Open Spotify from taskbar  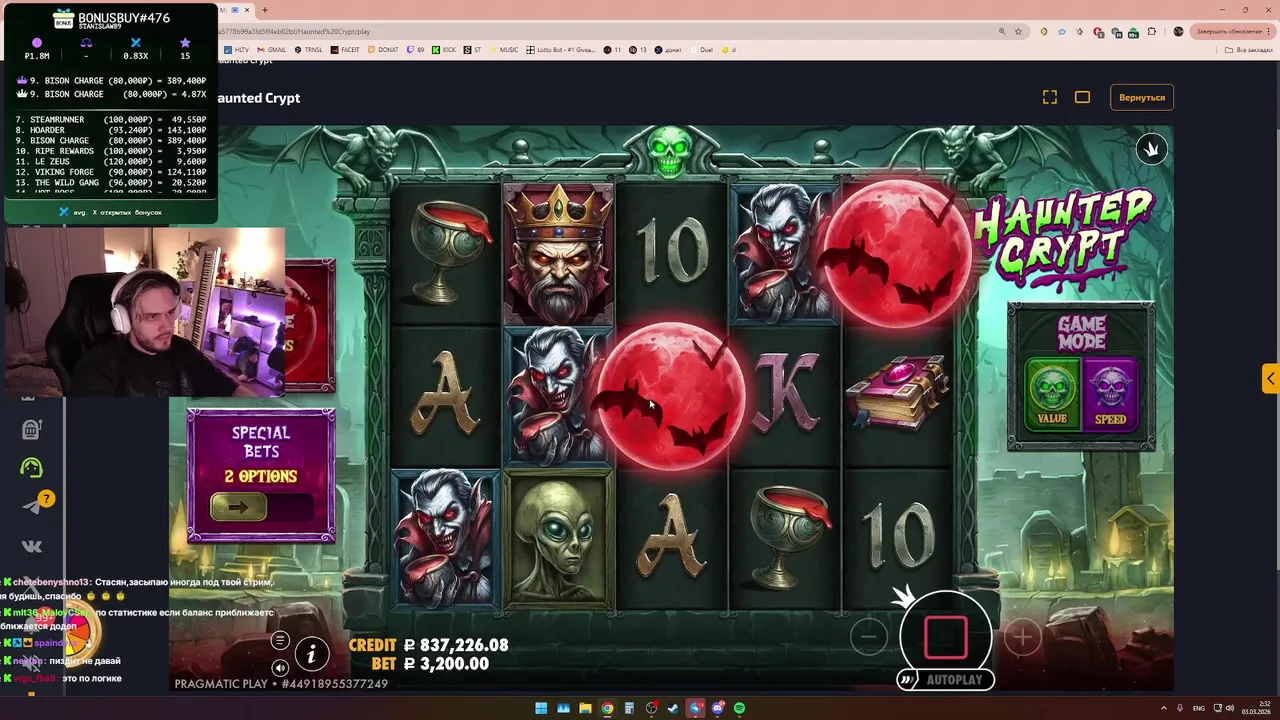739,708
